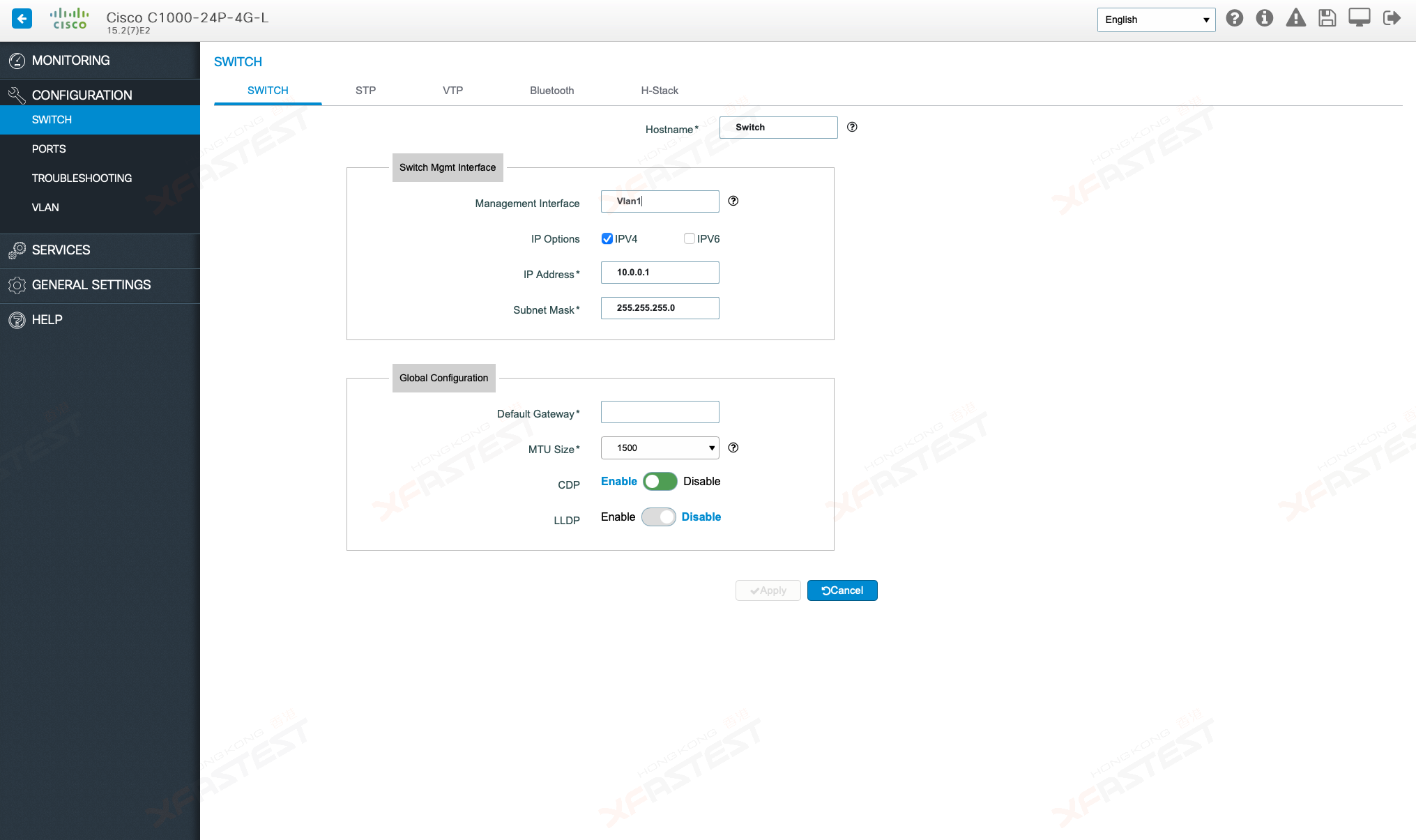
Task: Click the Switch Mgmt Interface section label
Action: (448, 167)
